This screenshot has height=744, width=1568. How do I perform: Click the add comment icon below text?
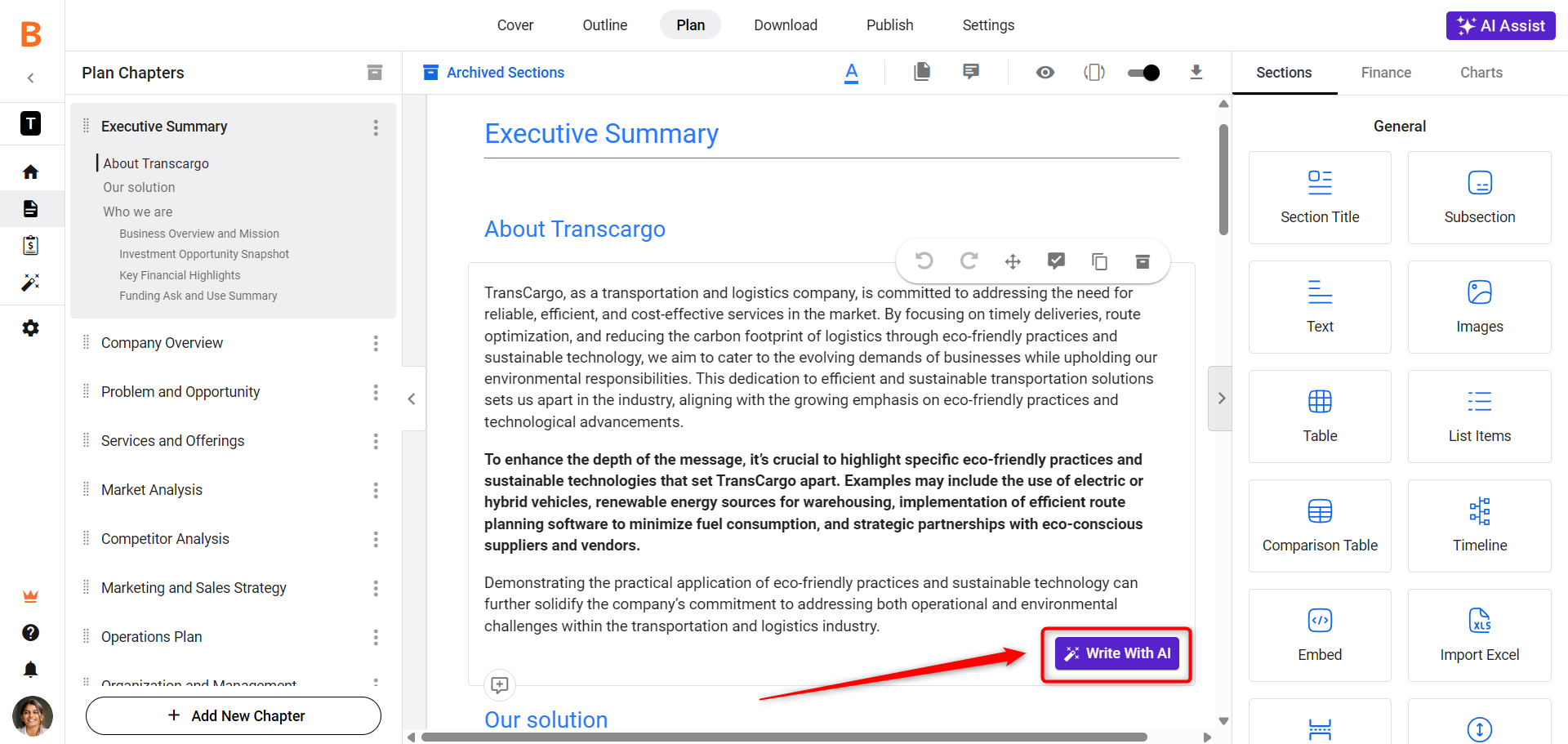tap(500, 685)
